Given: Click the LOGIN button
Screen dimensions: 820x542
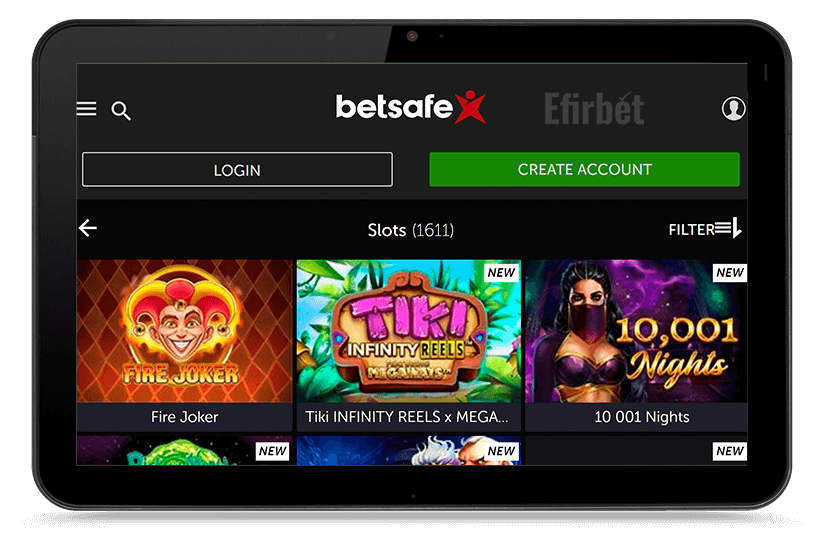Looking at the screenshot, I should 237,170.
